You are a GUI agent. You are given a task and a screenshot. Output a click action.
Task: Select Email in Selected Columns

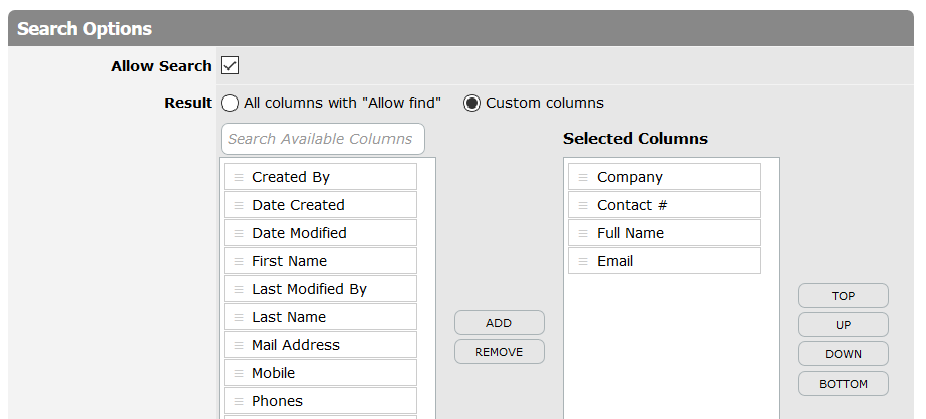[664, 261]
